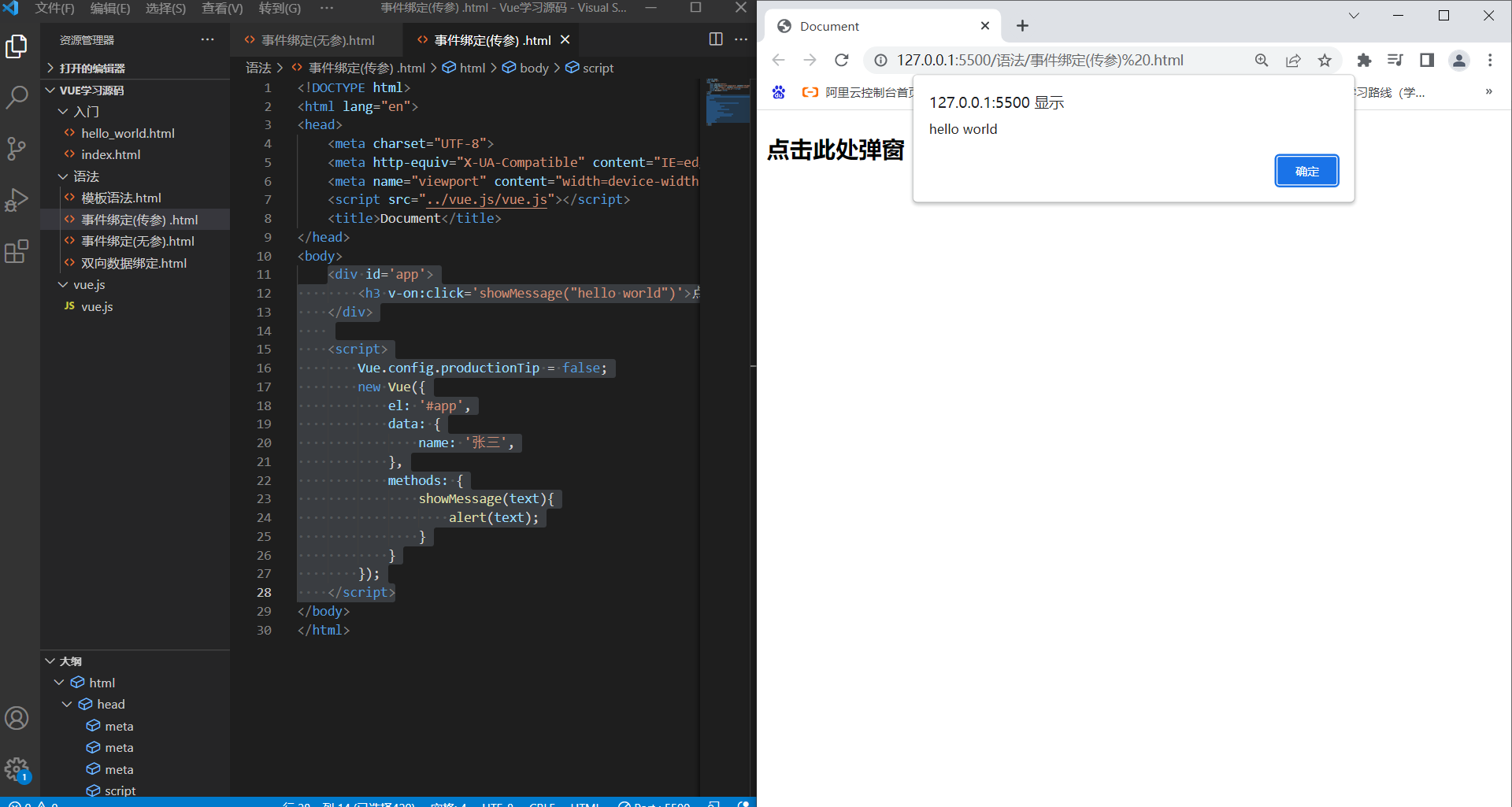Go forward in Chrome browser
This screenshot has width=1512, height=807.
[x=810, y=60]
